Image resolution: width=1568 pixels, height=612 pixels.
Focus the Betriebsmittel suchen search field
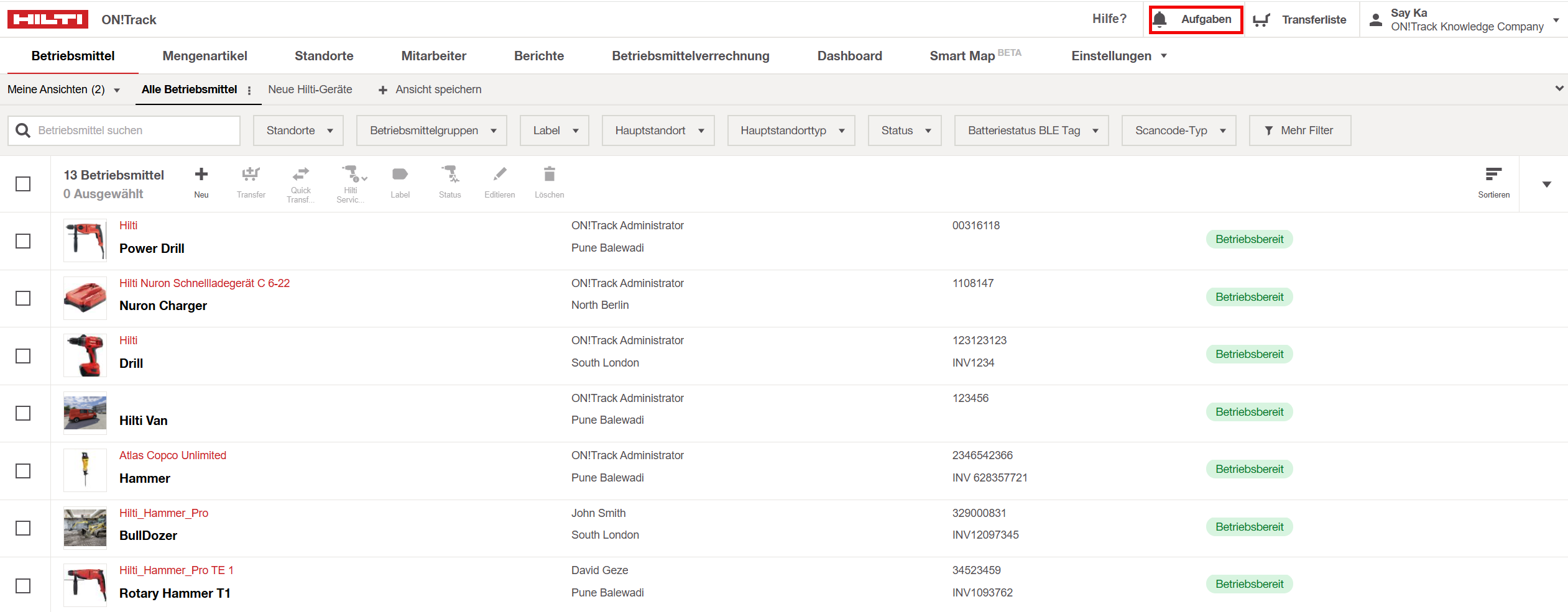pos(124,130)
